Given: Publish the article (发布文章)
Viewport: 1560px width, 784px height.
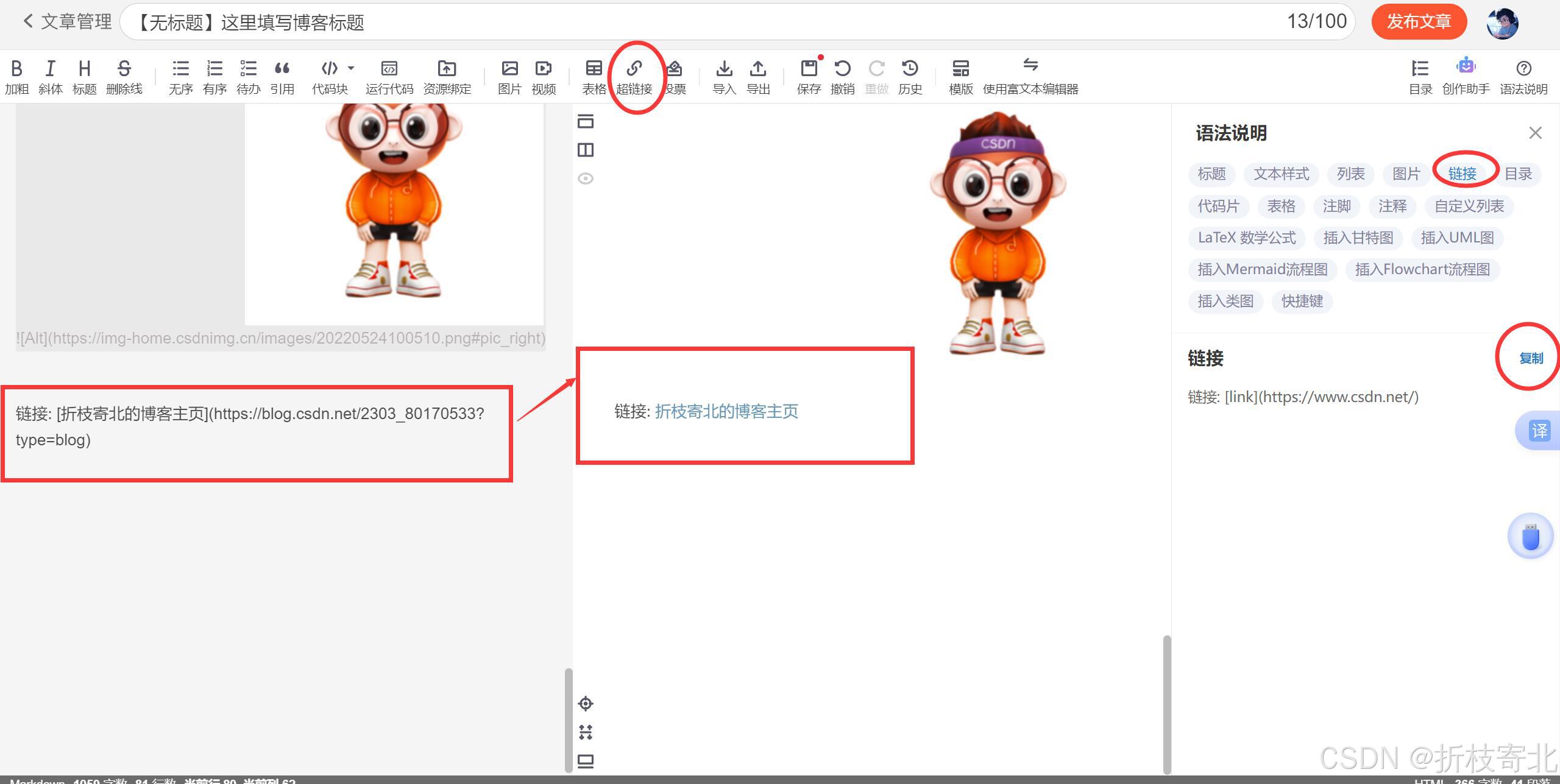Looking at the screenshot, I should [1419, 21].
